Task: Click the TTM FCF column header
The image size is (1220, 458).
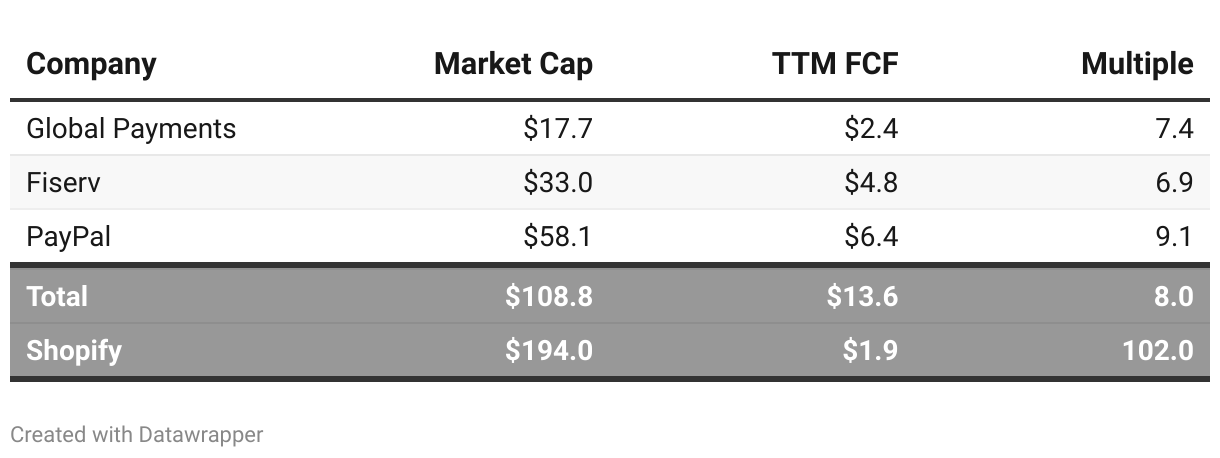Action: click(835, 65)
